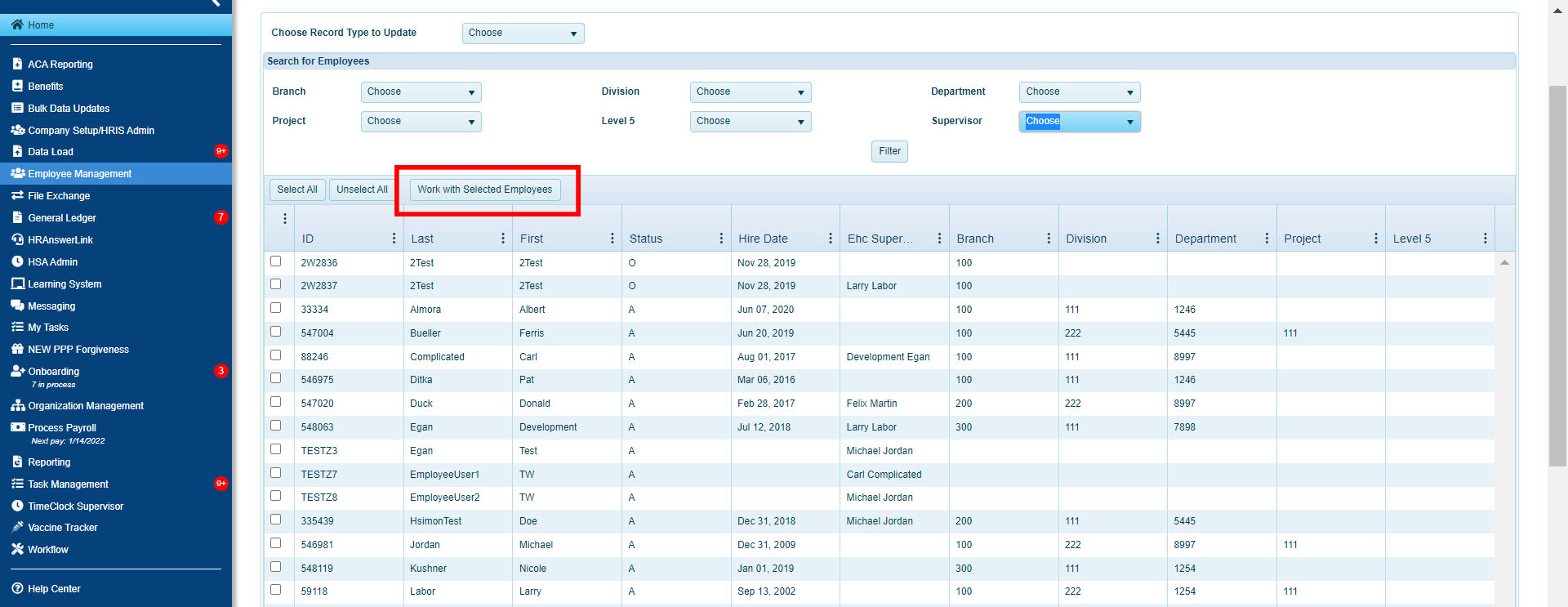Click the Benefits icon
The height and width of the screenshot is (607, 1568).
click(17, 86)
